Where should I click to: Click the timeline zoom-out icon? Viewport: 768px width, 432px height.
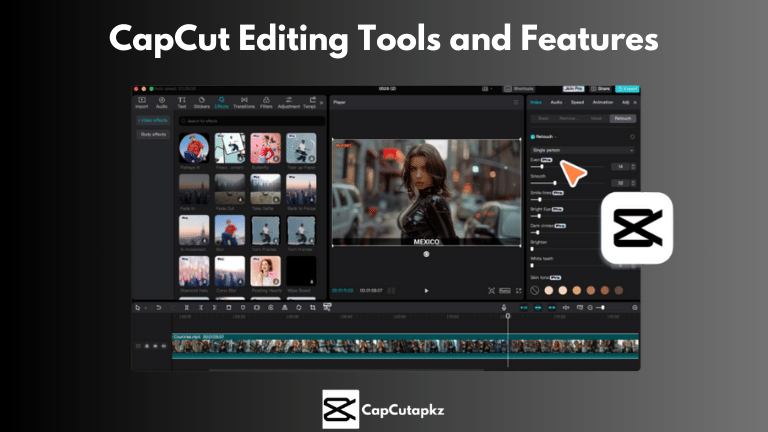[x=590, y=308]
